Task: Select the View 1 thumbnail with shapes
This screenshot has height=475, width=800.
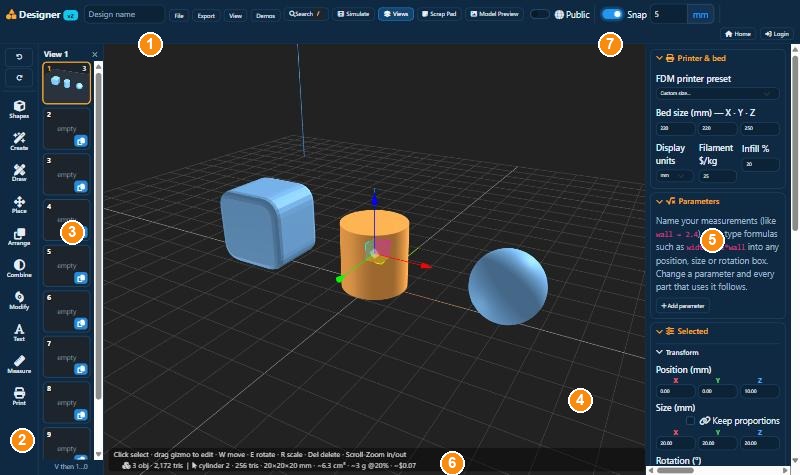Action: tap(67, 83)
